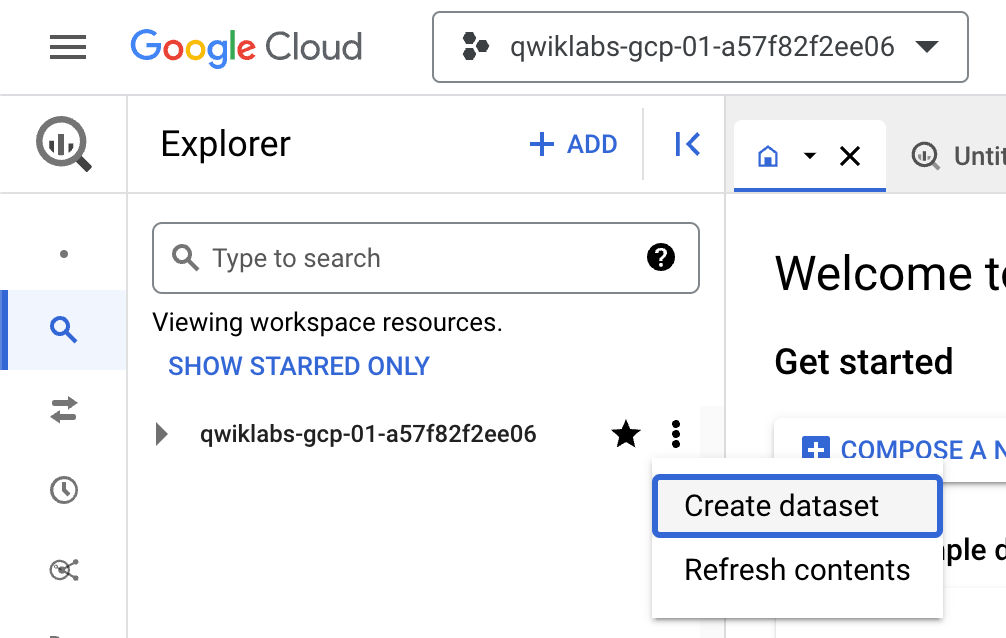Image resolution: width=1006 pixels, height=638 pixels.
Task: Click the small dot sidebar item
Action: coord(64,254)
